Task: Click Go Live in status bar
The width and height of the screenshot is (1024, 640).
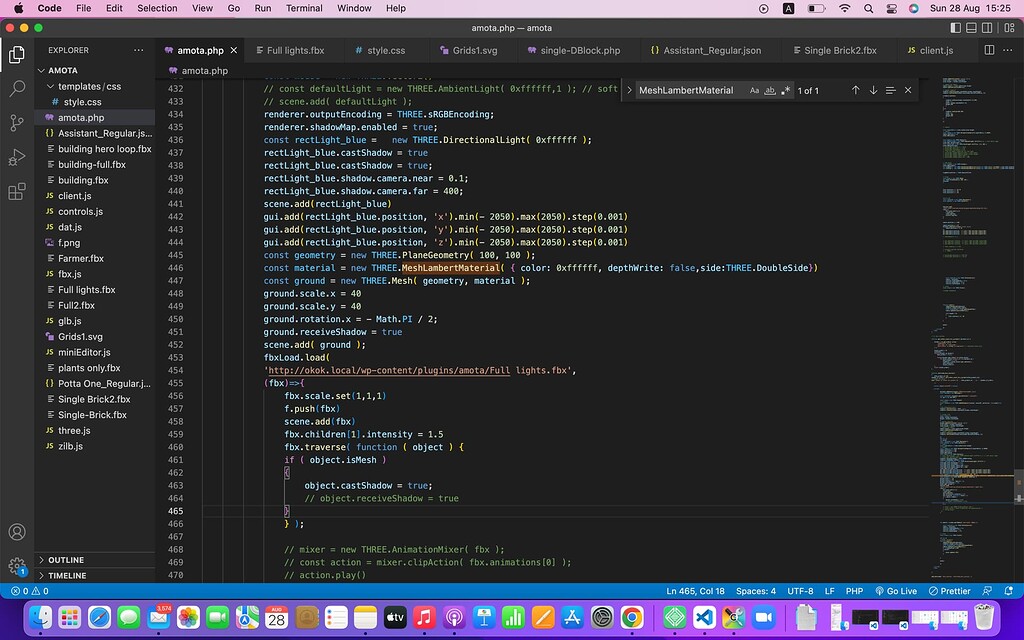Action: [x=895, y=591]
